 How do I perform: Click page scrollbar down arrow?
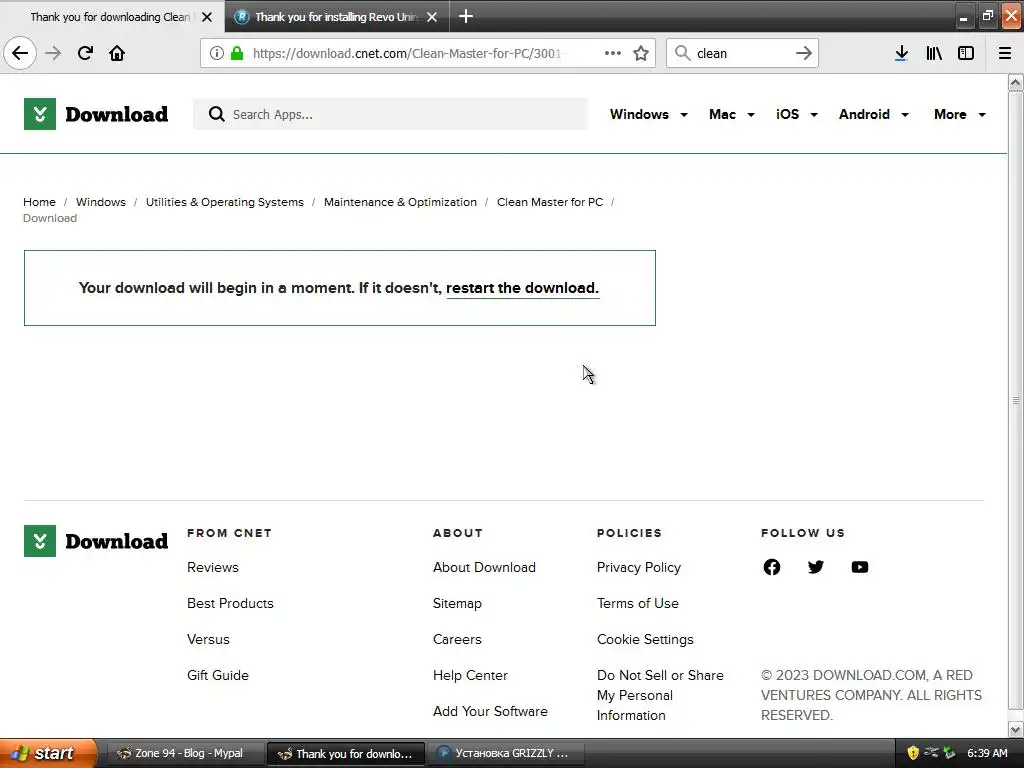pyautogui.click(x=1015, y=729)
